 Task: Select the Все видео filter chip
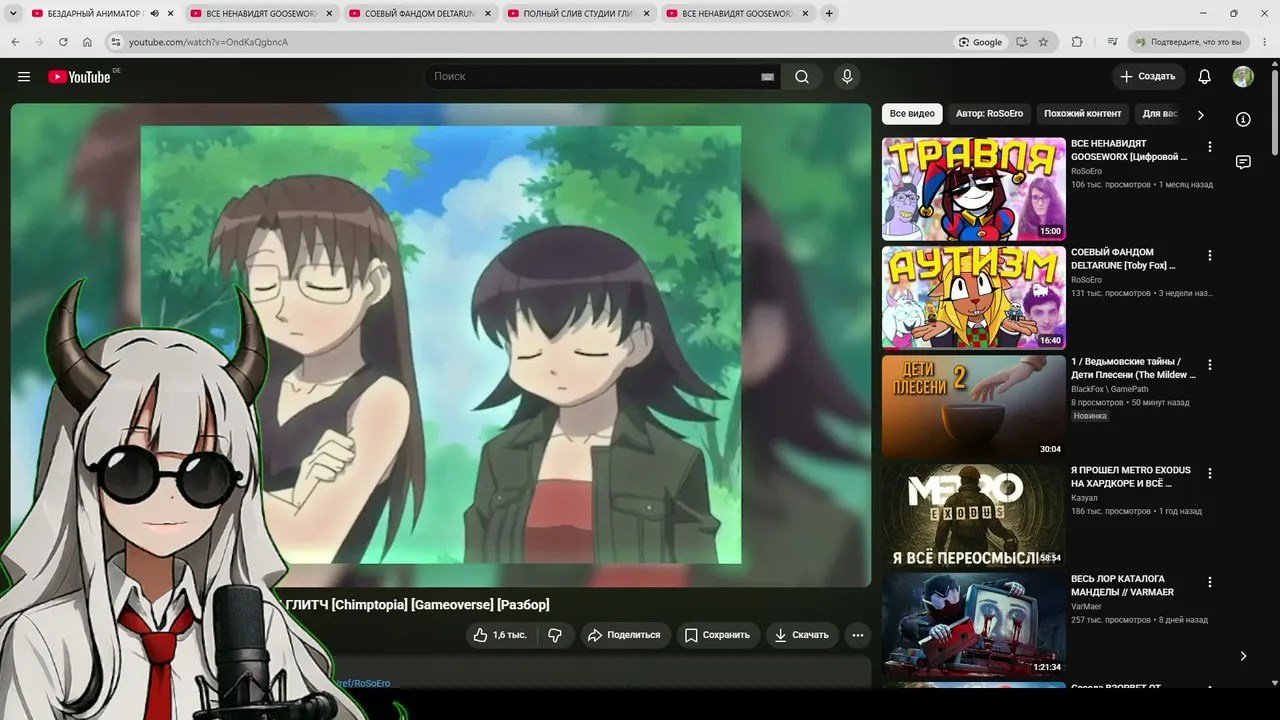(x=912, y=114)
